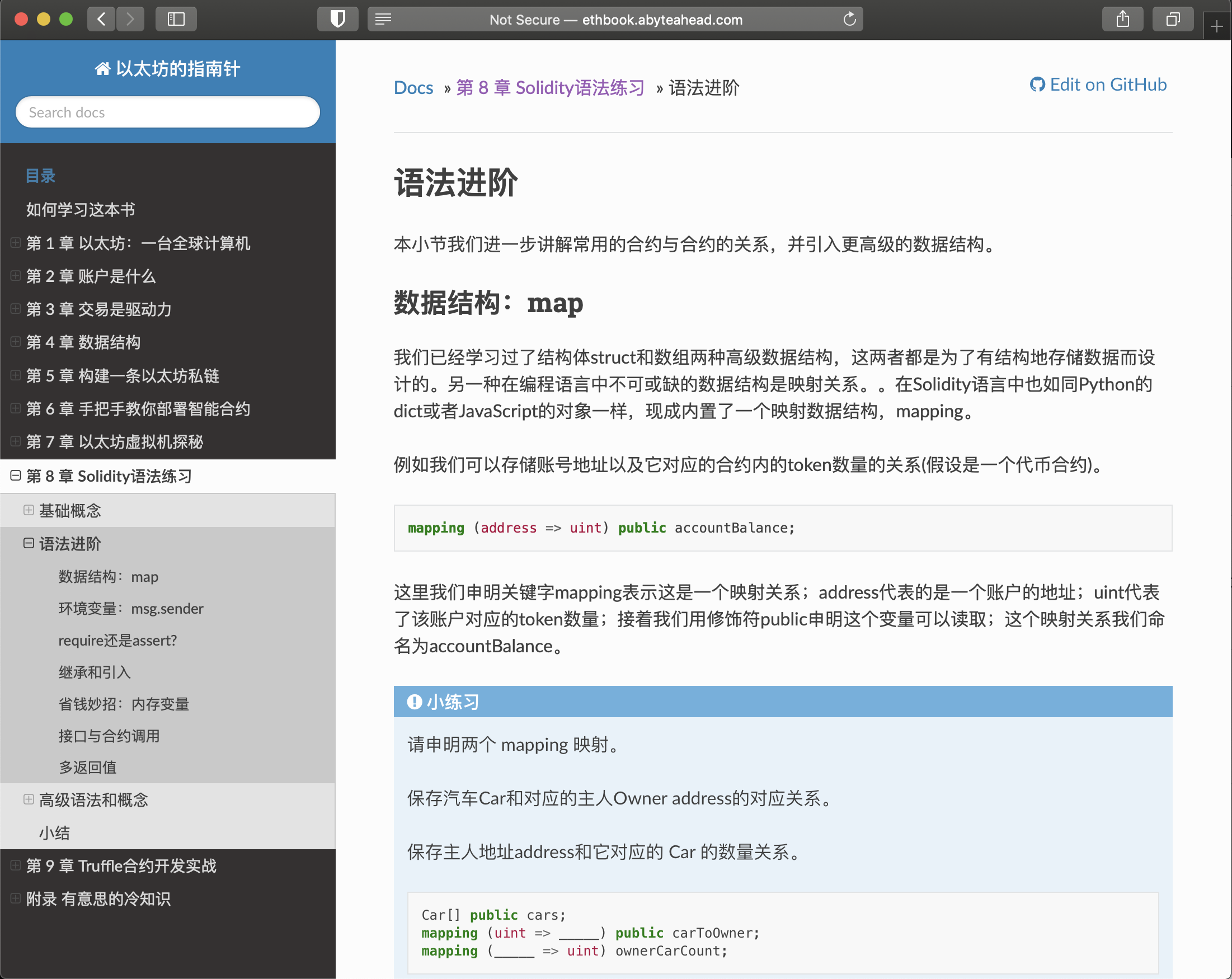Reload the page with refresh icon
Viewport: 1232px width, 979px height.
(x=849, y=20)
